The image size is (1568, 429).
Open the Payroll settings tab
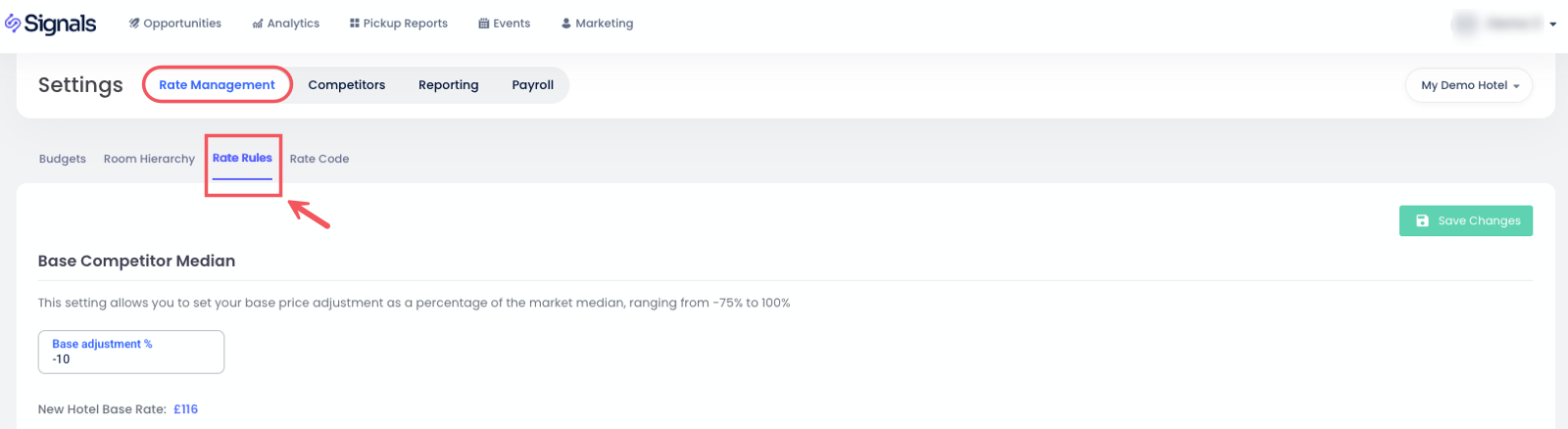[x=532, y=85]
